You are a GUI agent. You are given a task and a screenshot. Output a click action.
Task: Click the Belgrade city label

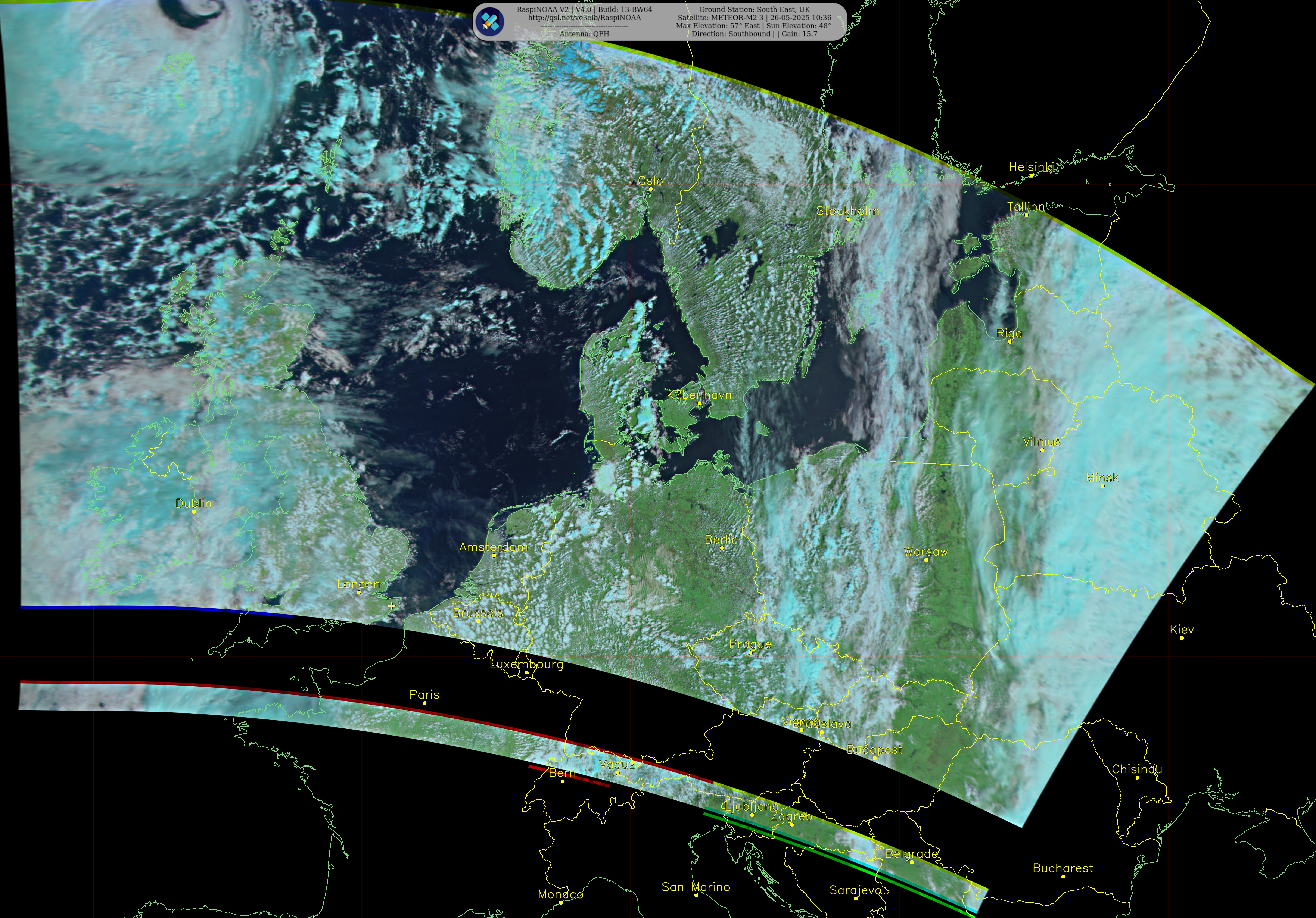[x=911, y=854]
